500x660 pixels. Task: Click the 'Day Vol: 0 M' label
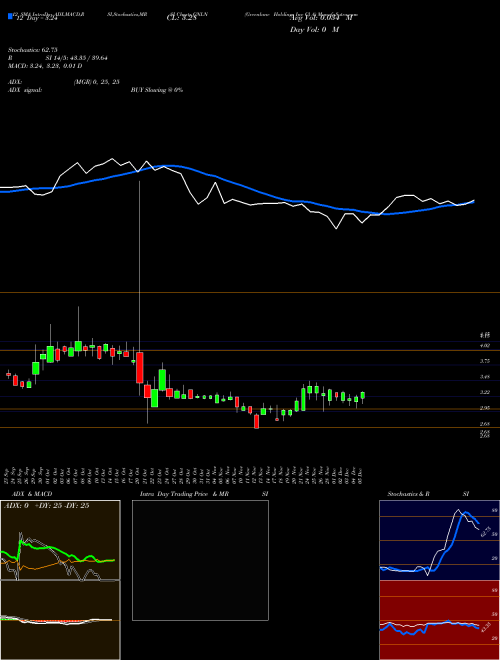314,30
